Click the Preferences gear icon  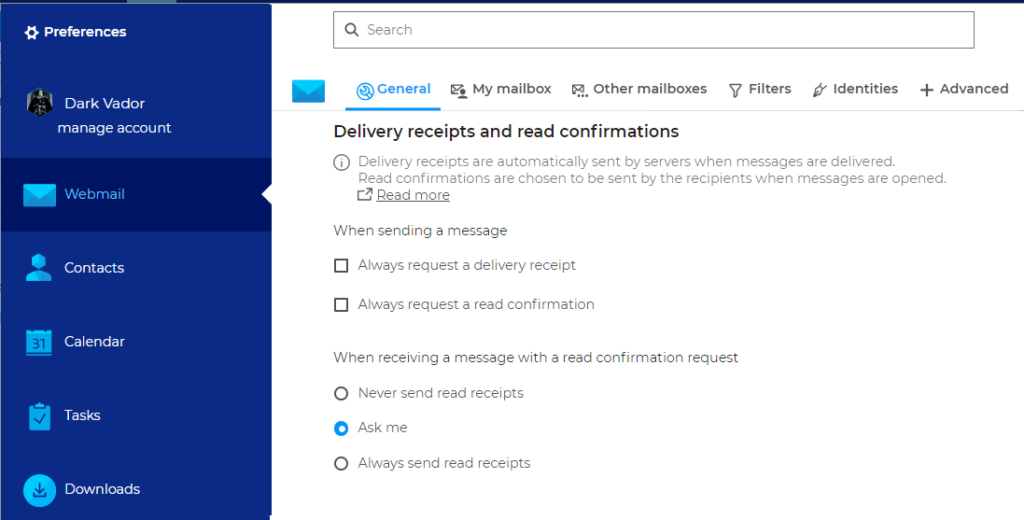click(31, 33)
